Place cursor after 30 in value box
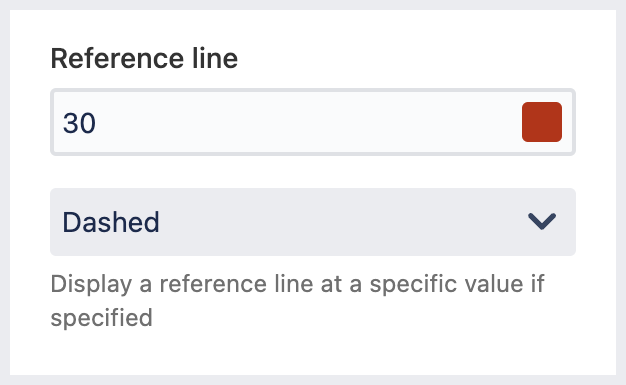This screenshot has width=626, height=385. point(97,123)
